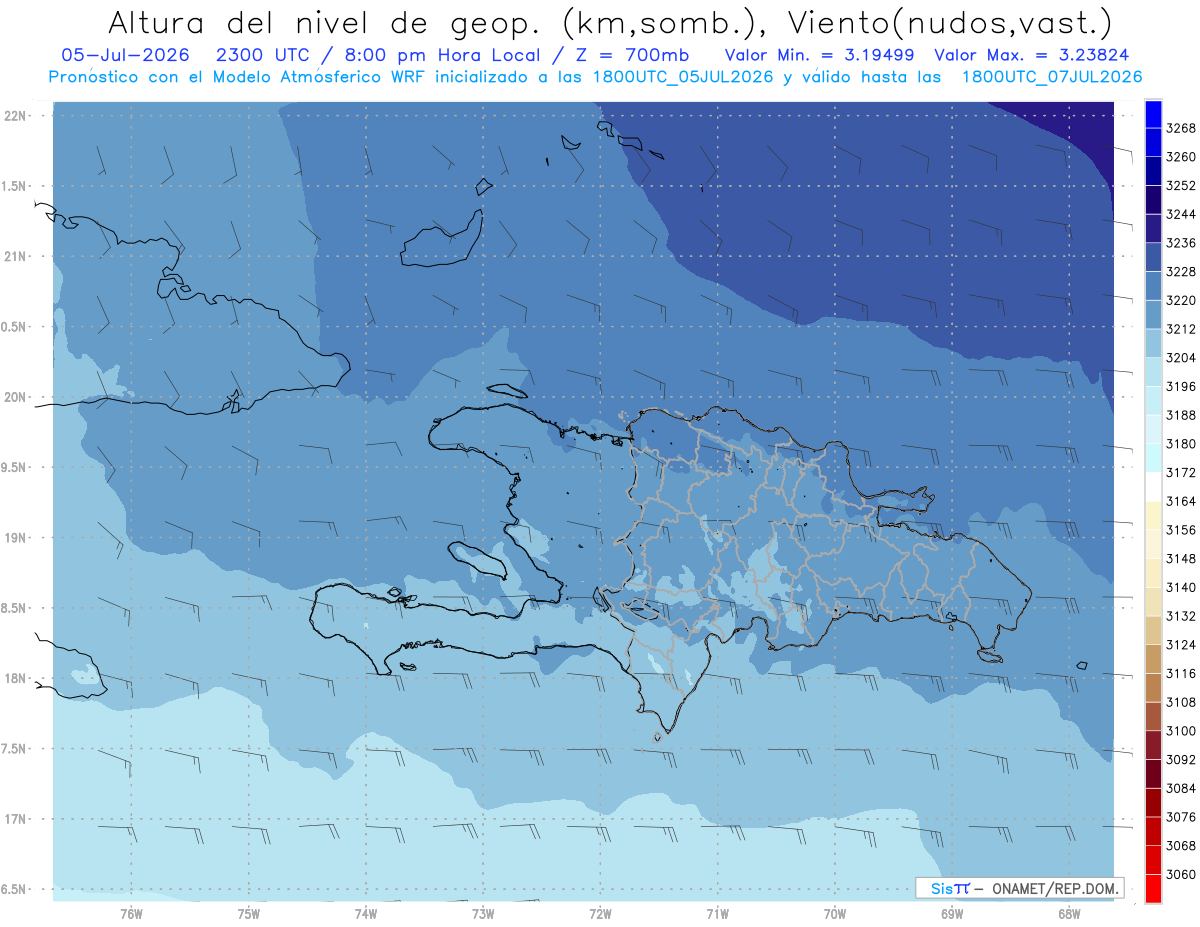
Task: Click the '3140' legend value
Action: (1181, 588)
